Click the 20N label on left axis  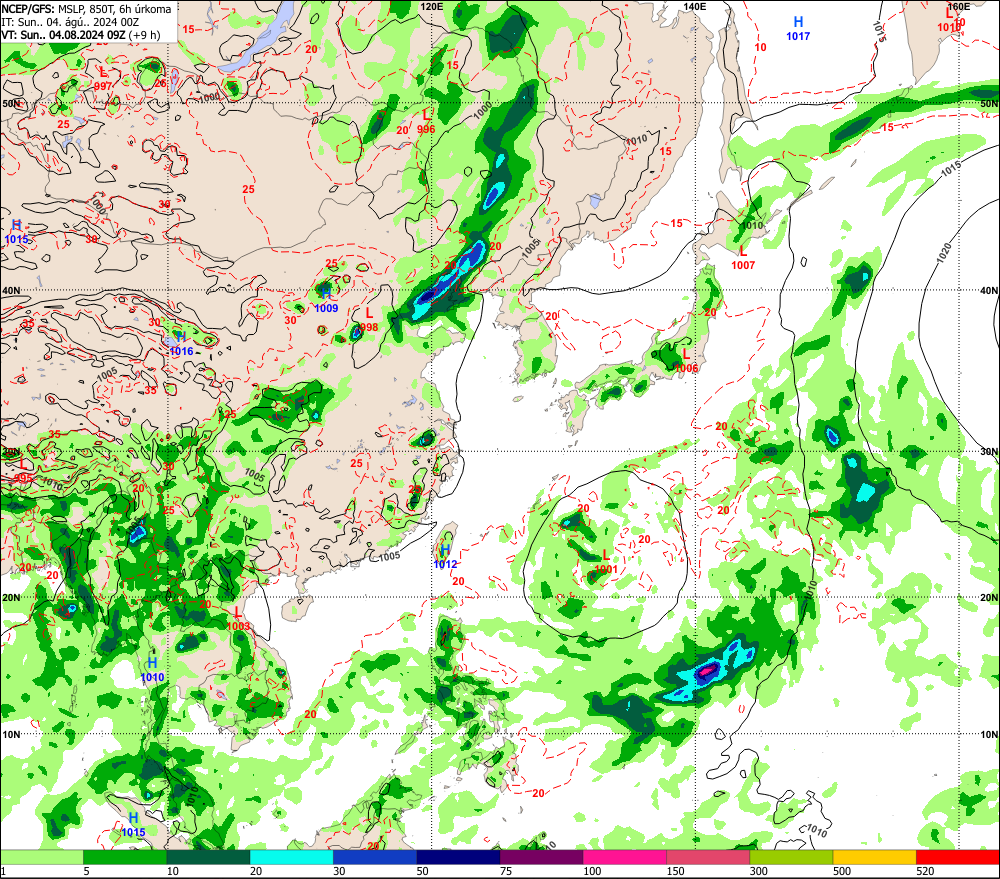click(x=11, y=598)
